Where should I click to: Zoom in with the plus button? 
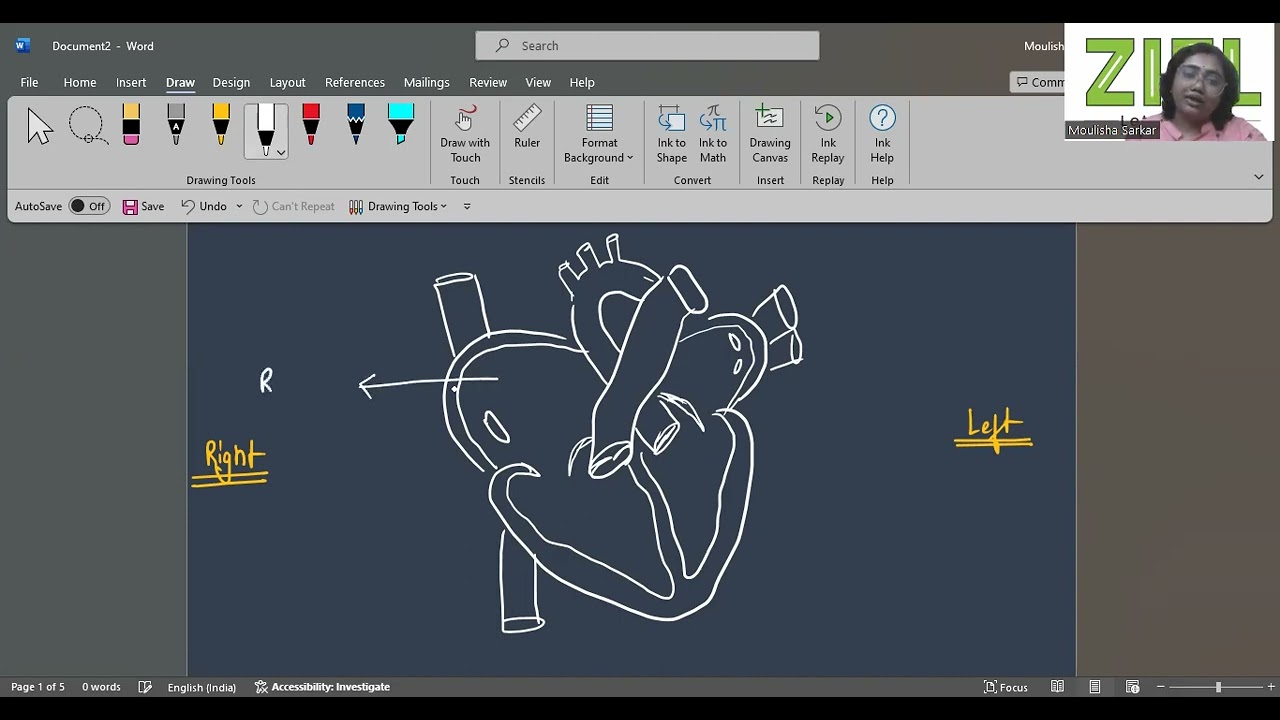pos(1271,687)
